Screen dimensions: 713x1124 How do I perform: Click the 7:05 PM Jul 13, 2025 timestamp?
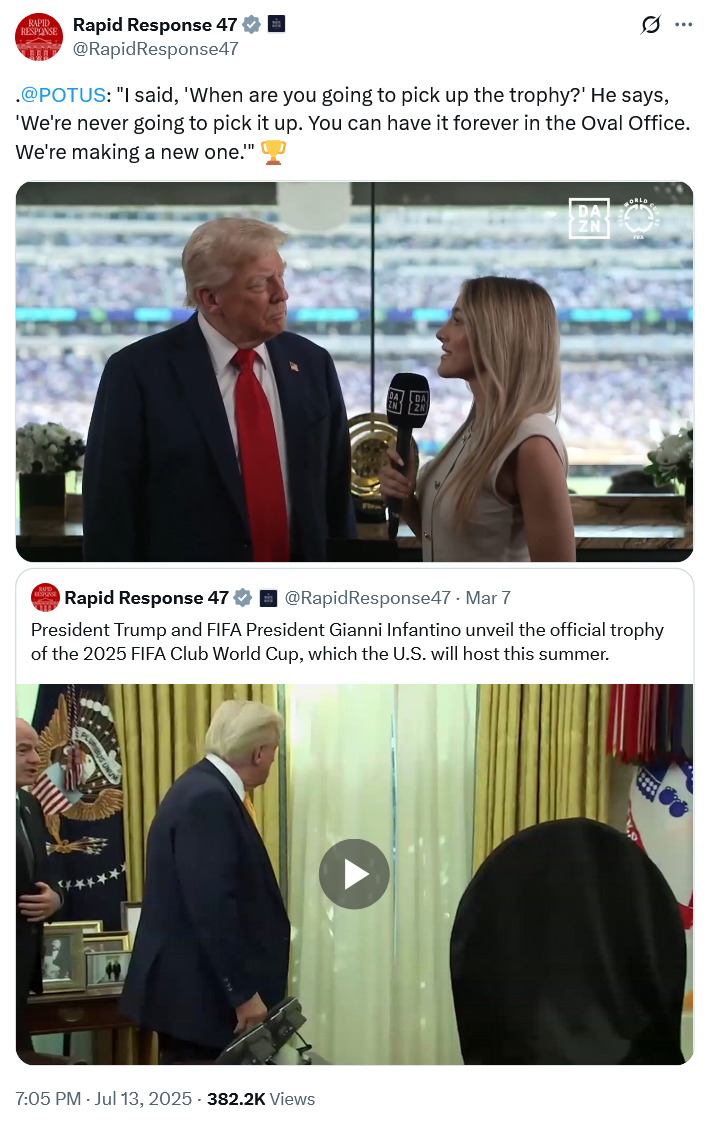(103, 1099)
